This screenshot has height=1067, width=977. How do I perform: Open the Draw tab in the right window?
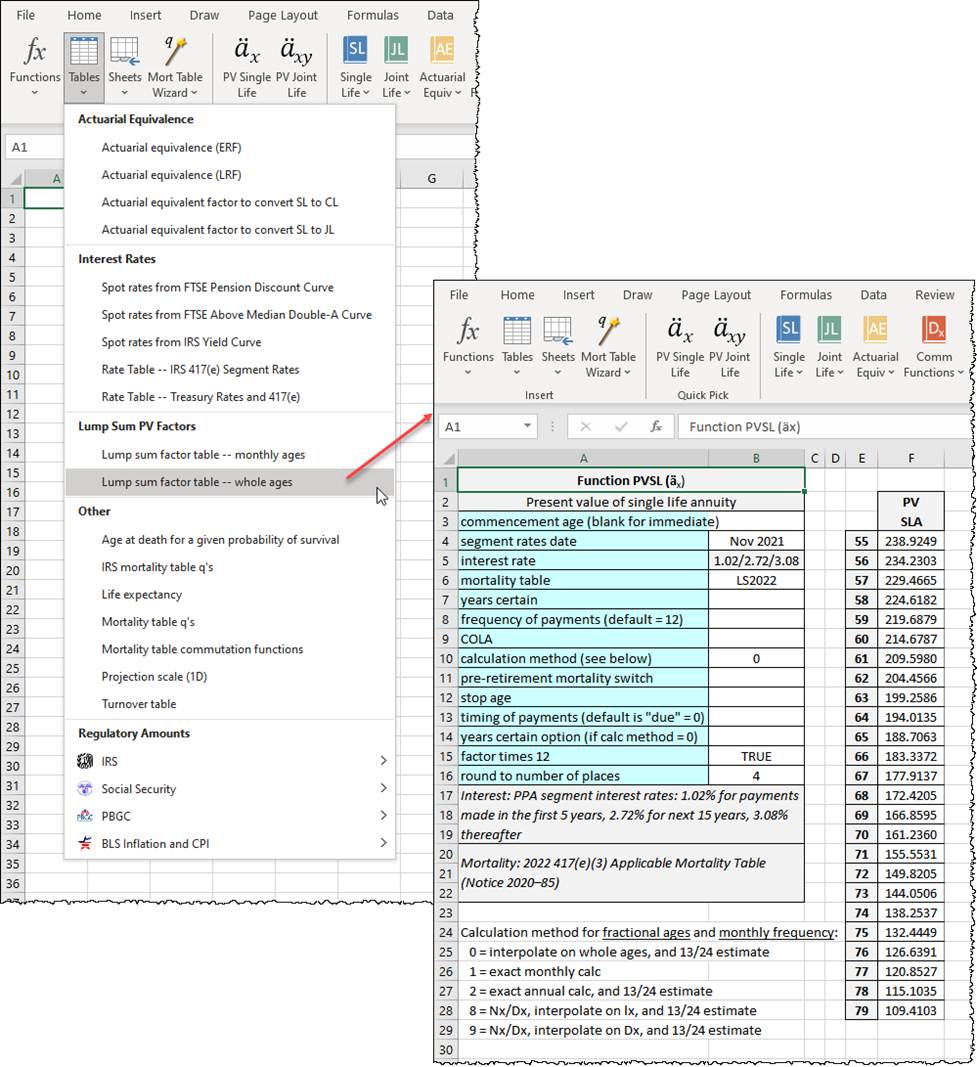coord(637,295)
